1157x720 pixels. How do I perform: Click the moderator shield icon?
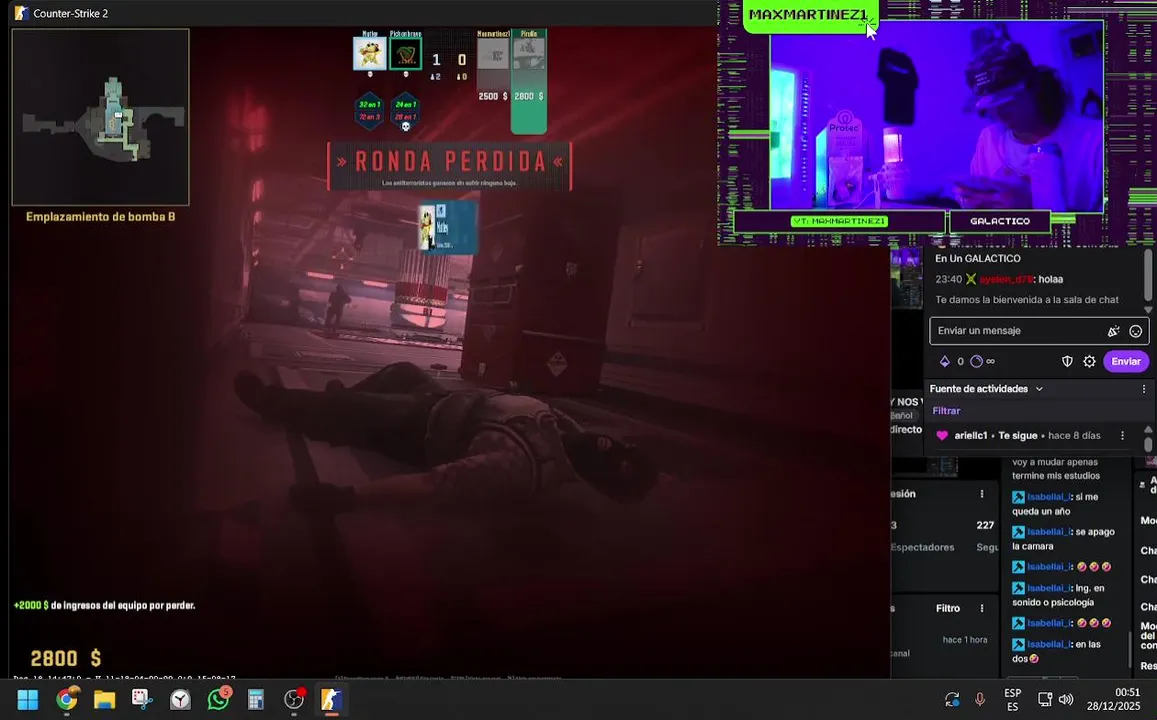[1067, 361]
